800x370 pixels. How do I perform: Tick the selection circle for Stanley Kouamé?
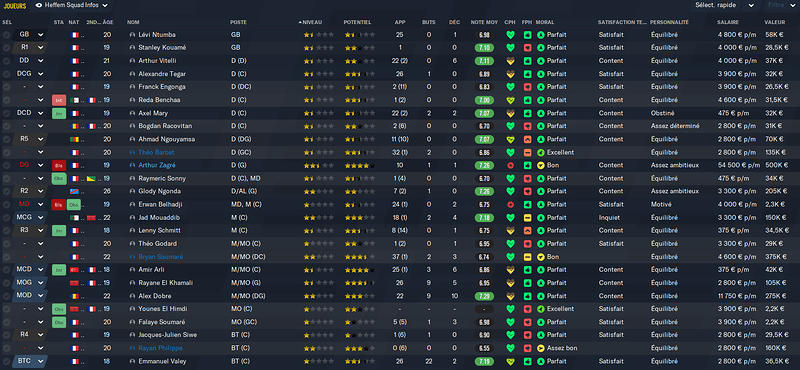(x=6, y=48)
